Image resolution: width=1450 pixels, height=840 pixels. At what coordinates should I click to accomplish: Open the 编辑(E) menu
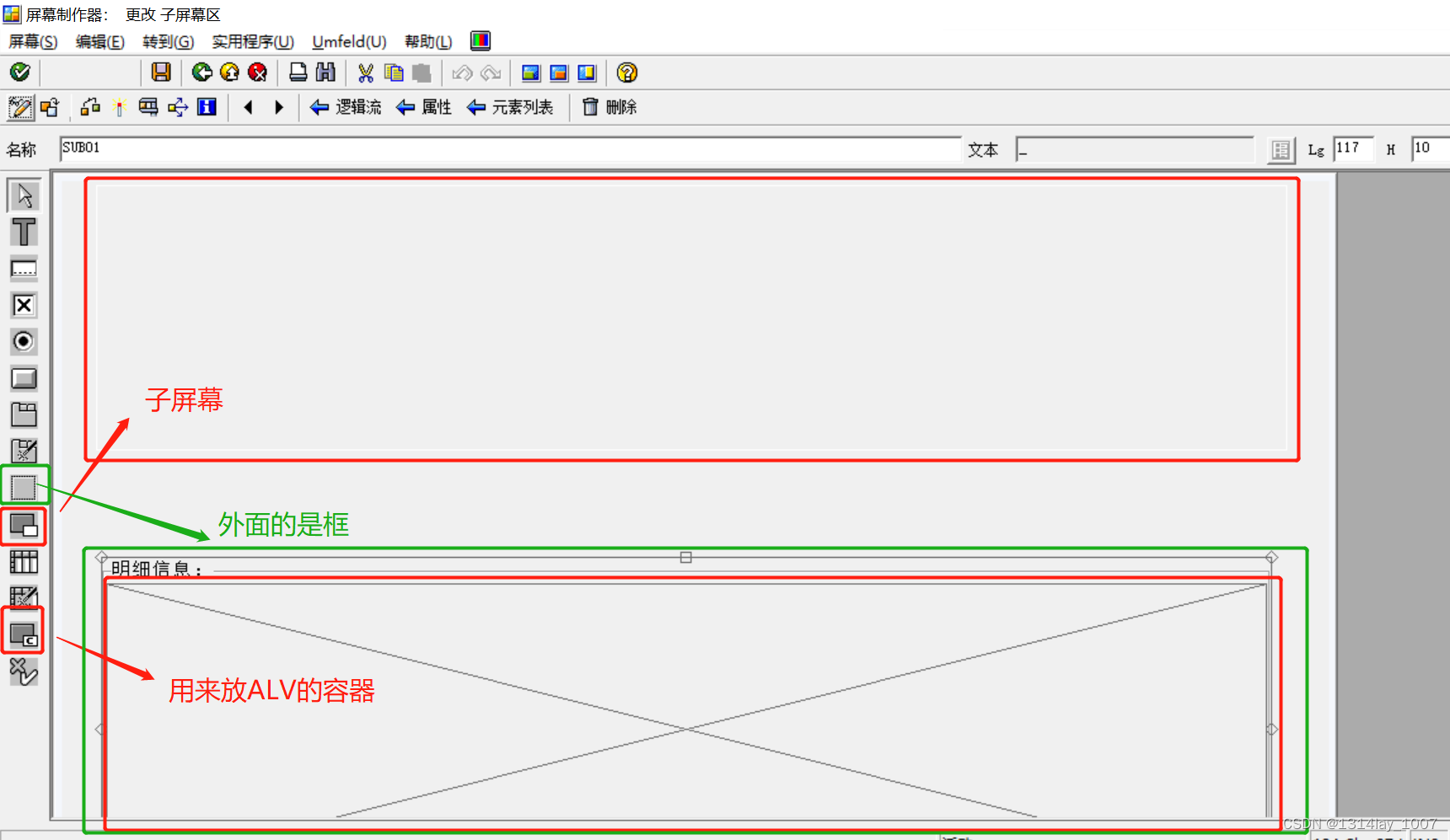point(99,41)
